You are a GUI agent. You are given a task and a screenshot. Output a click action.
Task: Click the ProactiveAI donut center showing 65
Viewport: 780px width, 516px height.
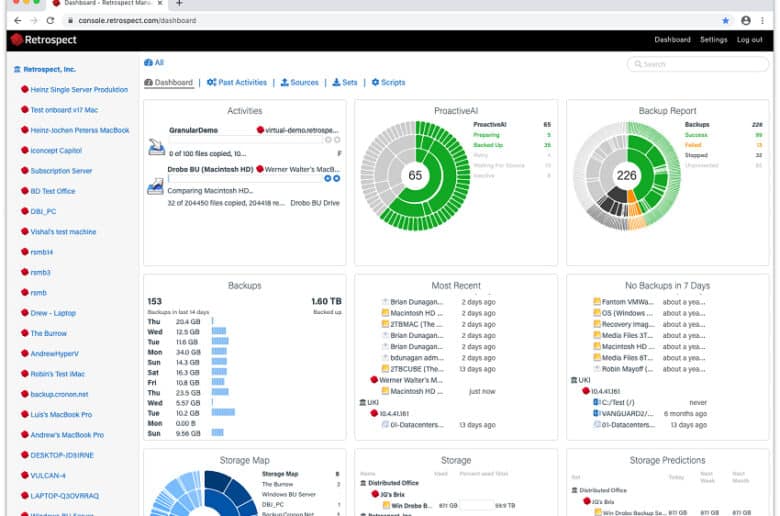(415, 176)
